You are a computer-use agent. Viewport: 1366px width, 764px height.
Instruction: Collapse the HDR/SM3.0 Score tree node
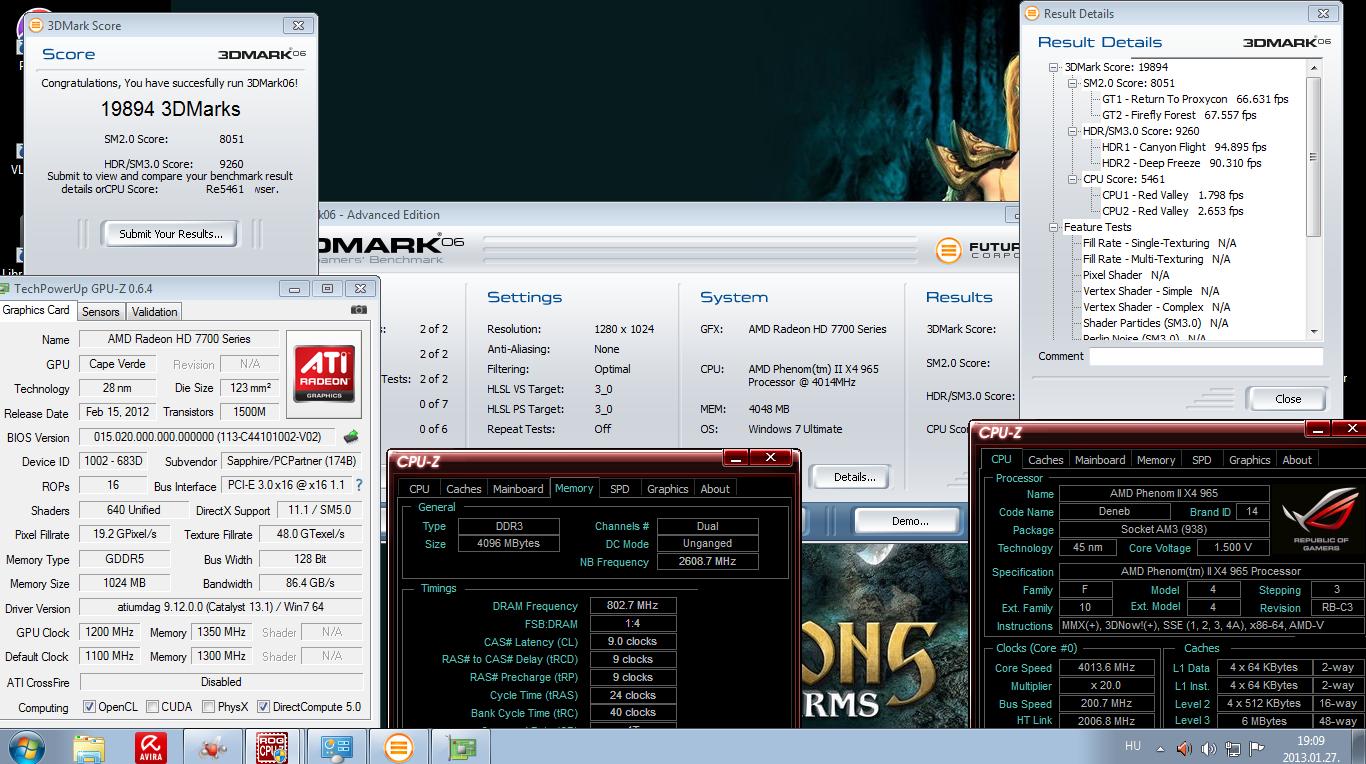pos(1072,131)
